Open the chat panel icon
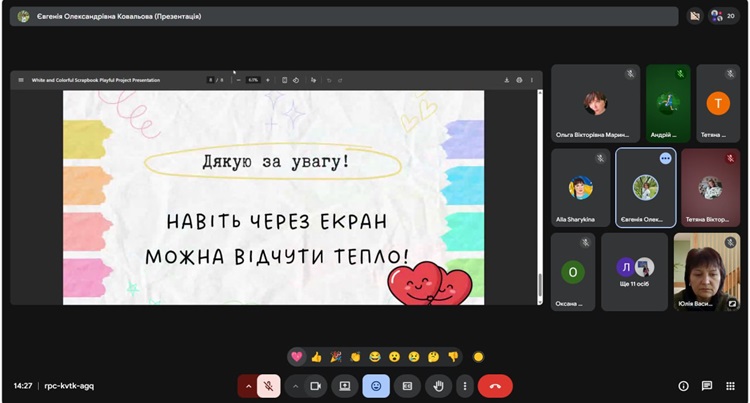 click(x=707, y=386)
